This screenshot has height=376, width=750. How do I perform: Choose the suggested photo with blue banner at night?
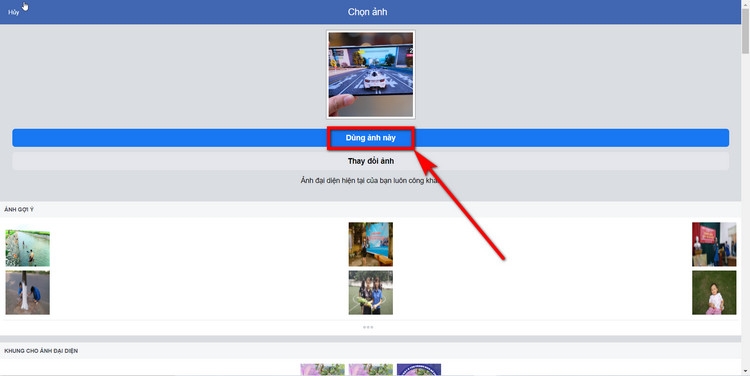click(x=371, y=244)
